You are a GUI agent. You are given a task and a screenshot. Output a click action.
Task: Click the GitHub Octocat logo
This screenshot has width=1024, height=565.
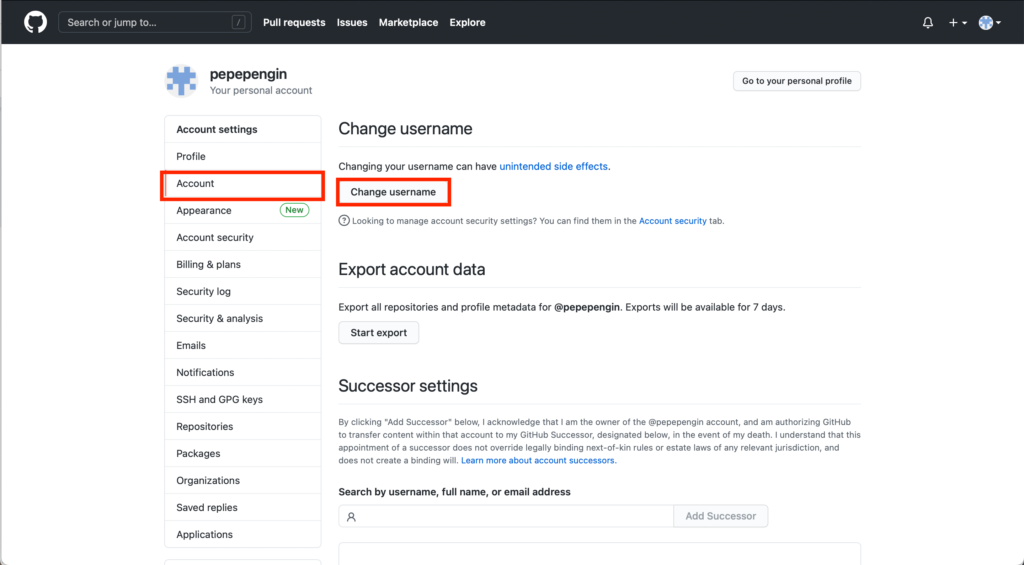pos(35,22)
